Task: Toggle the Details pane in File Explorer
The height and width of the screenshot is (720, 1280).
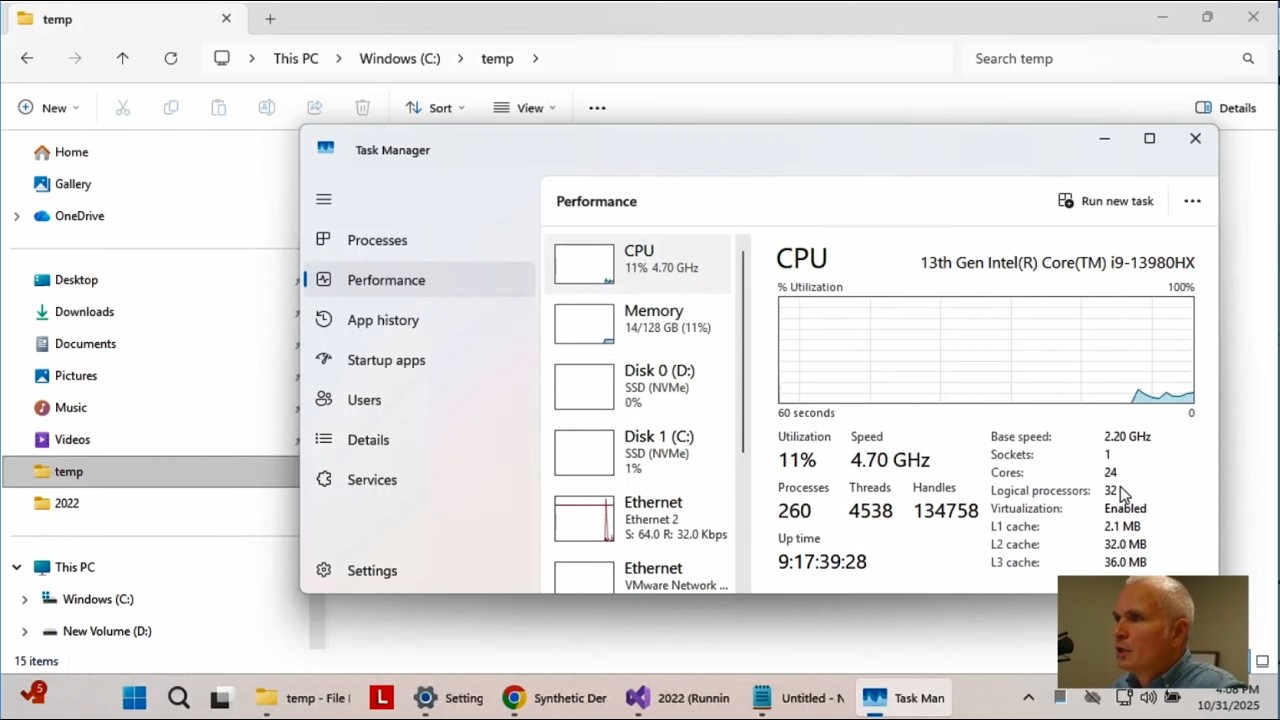Action: 1226,108
